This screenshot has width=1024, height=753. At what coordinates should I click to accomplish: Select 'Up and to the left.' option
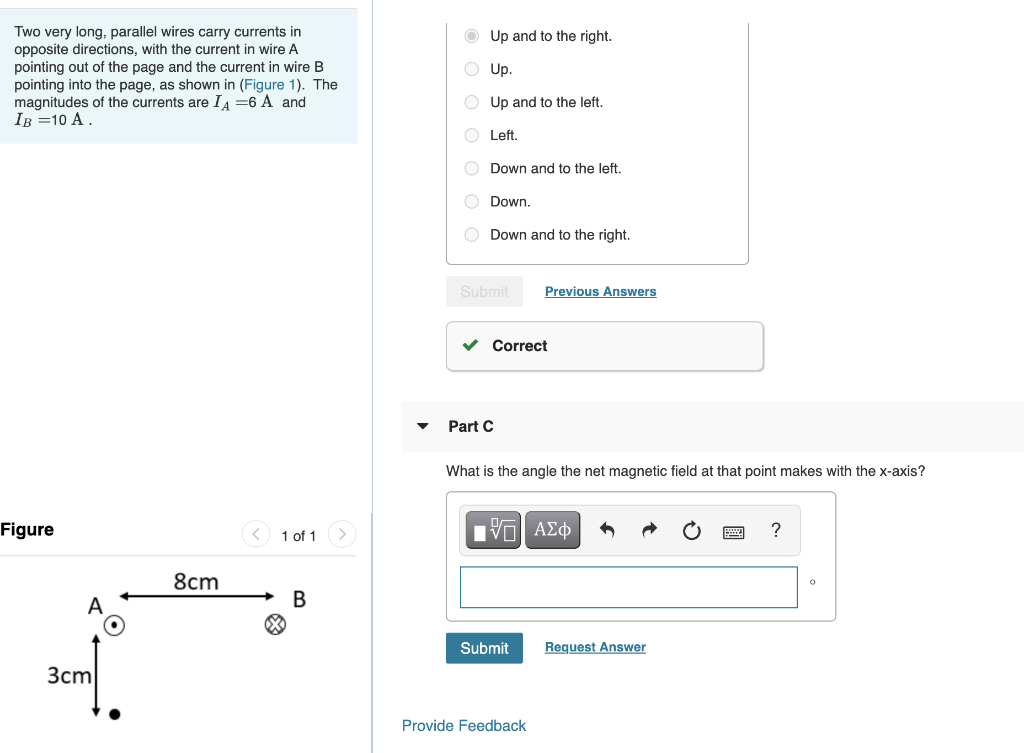(x=472, y=102)
